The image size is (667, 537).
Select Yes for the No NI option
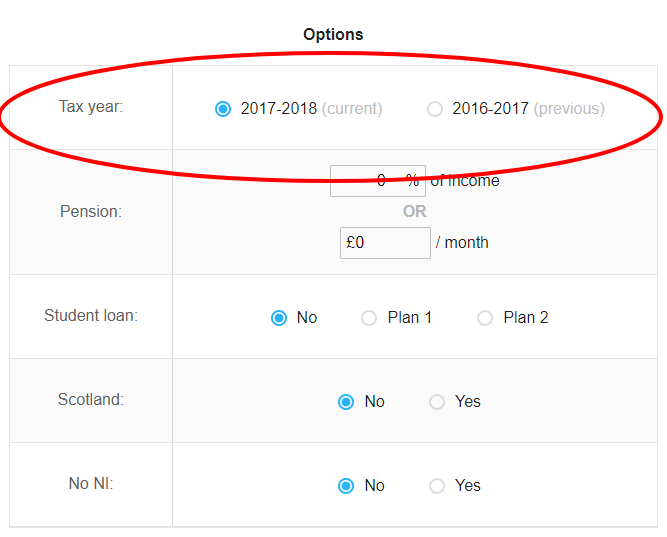pyautogui.click(x=437, y=486)
